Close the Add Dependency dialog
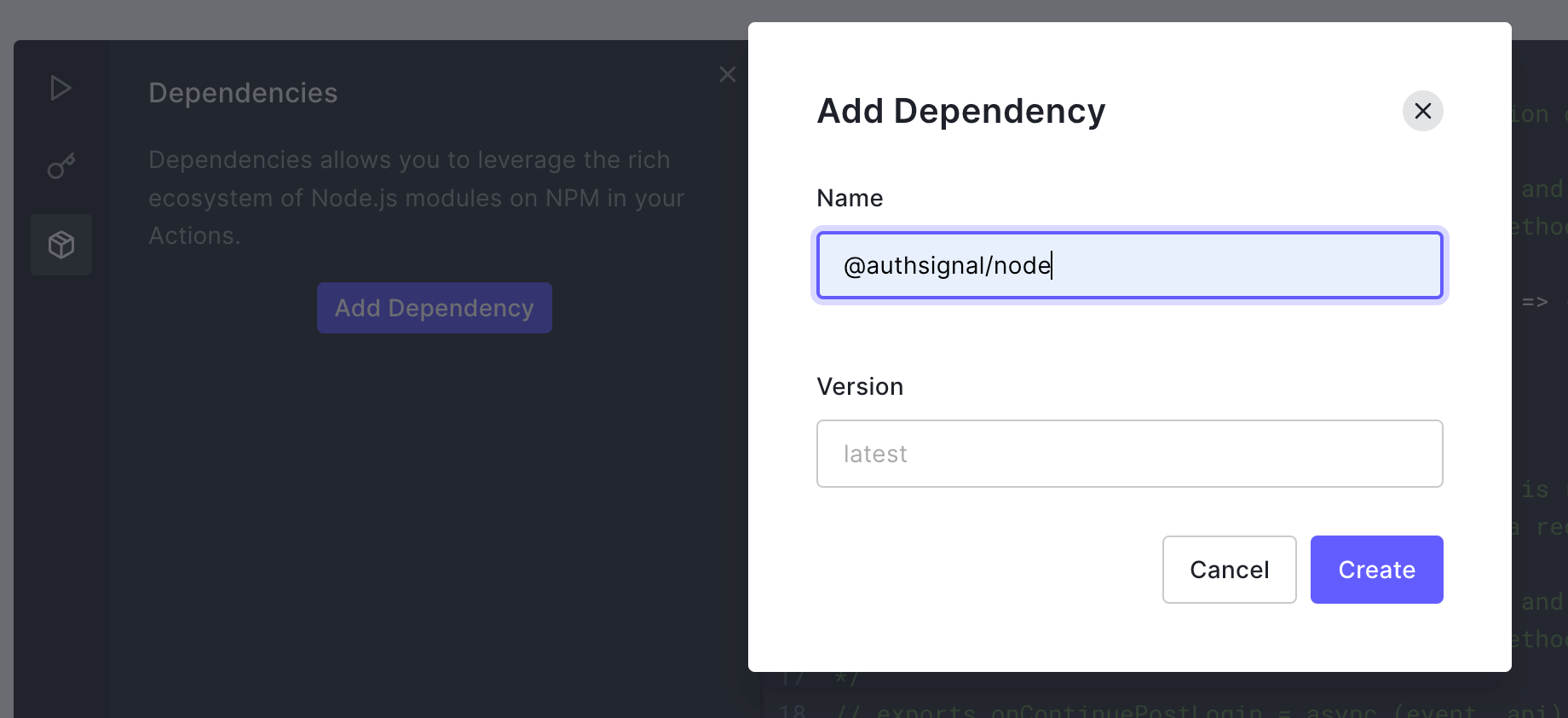Image resolution: width=1568 pixels, height=718 pixels. tap(1422, 111)
